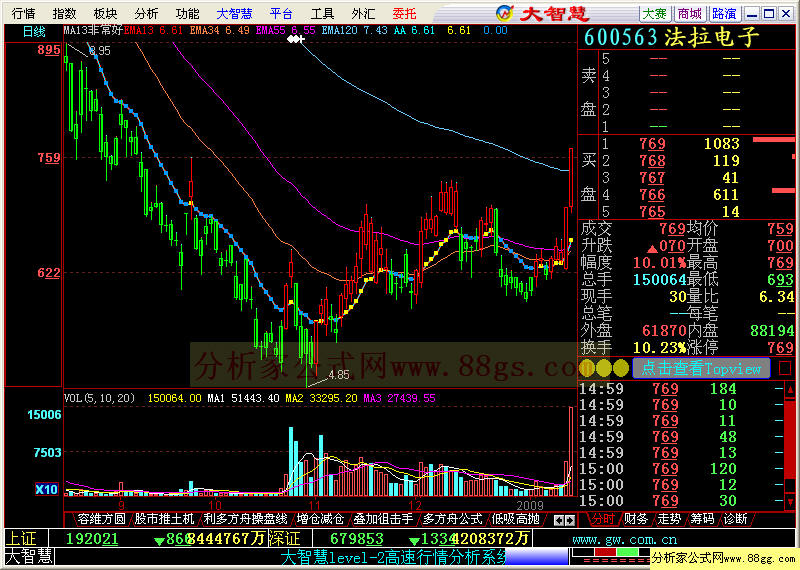Click indicator tabs scroll-right arrow
This screenshot has height=570, width=800.
[x=570, y=521]
